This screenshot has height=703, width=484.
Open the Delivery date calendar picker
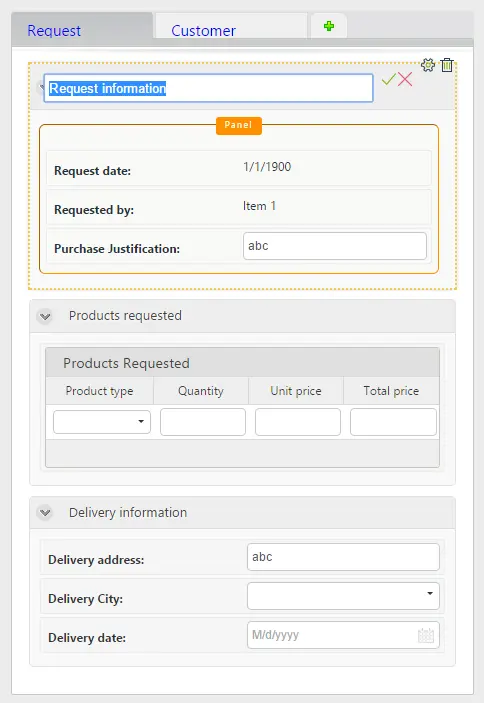click(426, 635)
